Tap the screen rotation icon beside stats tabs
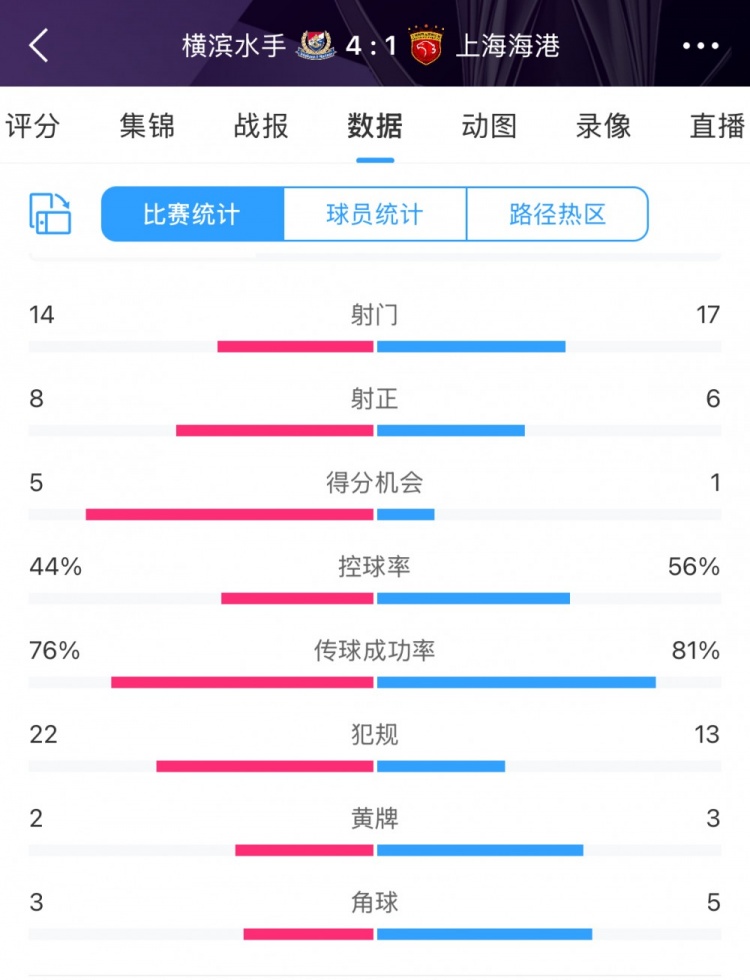The image size is (750, 980). pyautogui.click(x=48, y=215)
